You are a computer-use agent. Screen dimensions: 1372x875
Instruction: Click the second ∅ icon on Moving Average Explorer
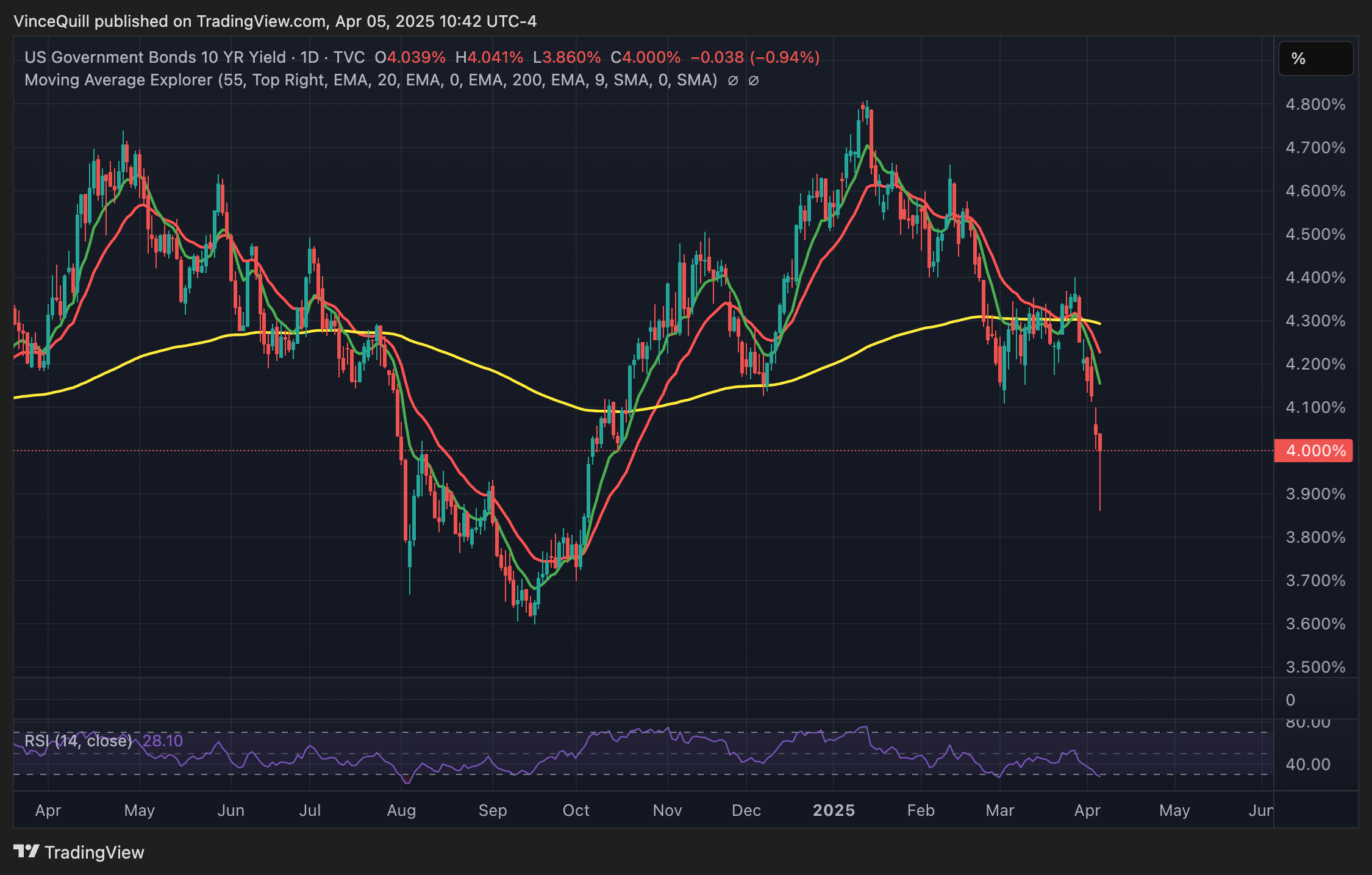pyautogui.click(x=754, y=80)
